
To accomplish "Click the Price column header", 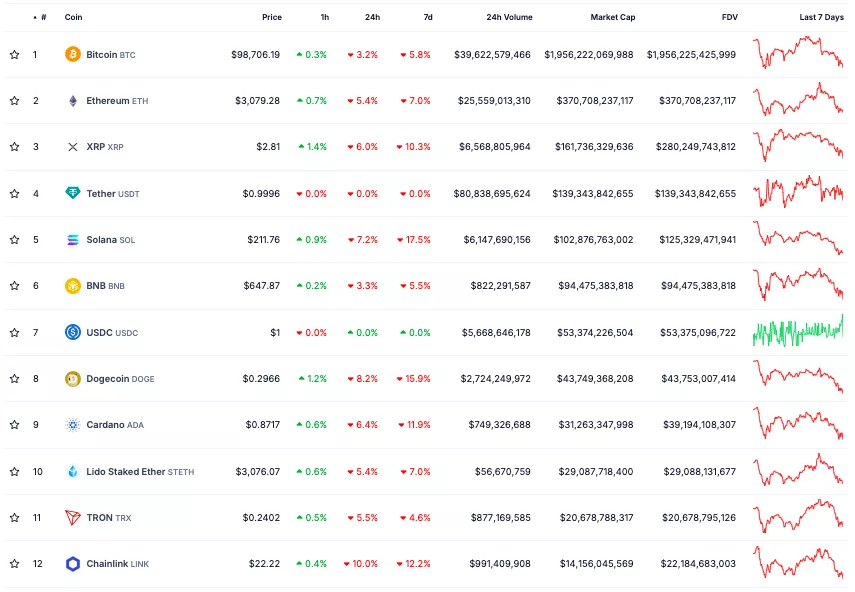I will point(271,17).
